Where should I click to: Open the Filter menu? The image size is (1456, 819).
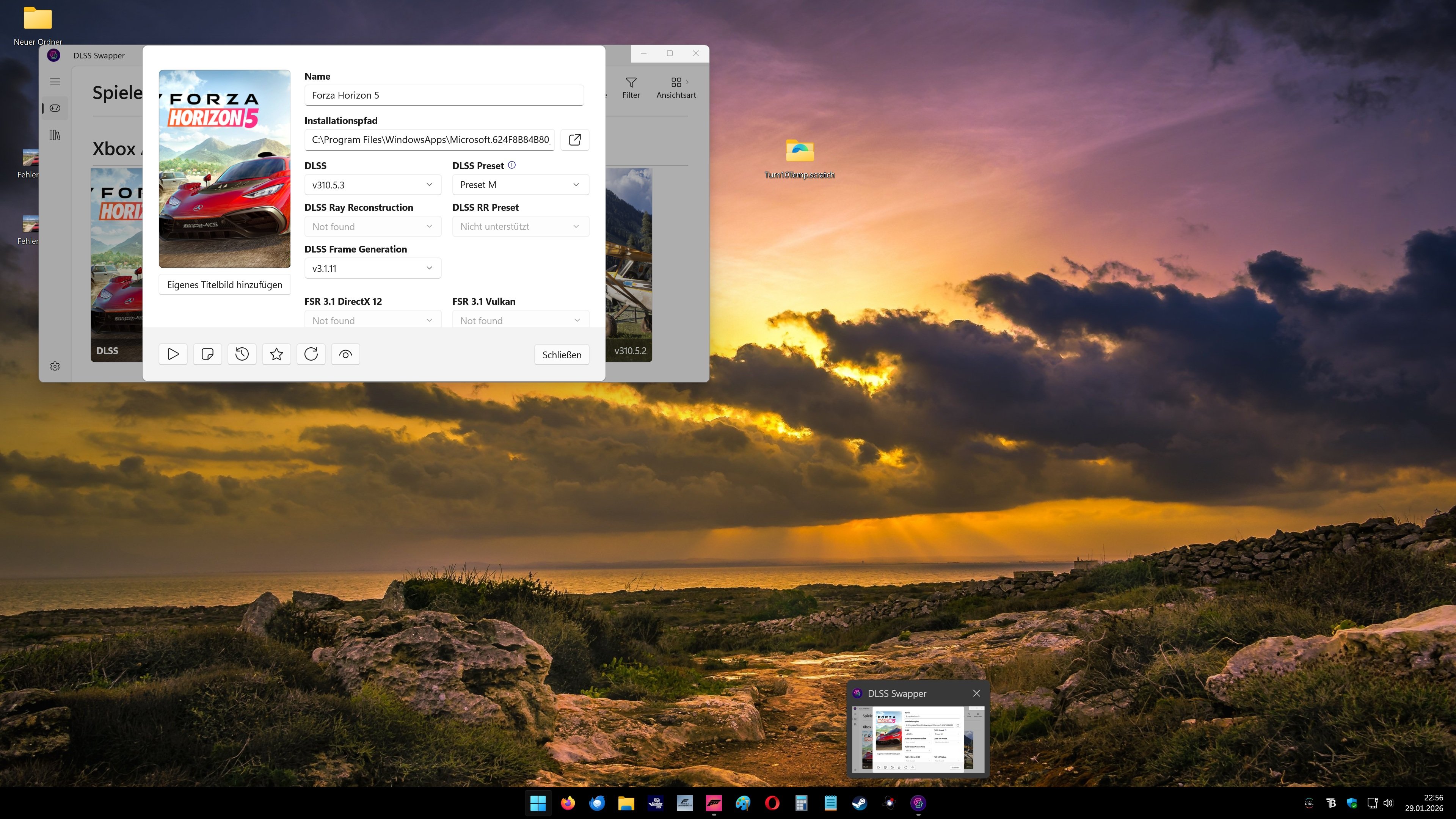click(631, 88)
